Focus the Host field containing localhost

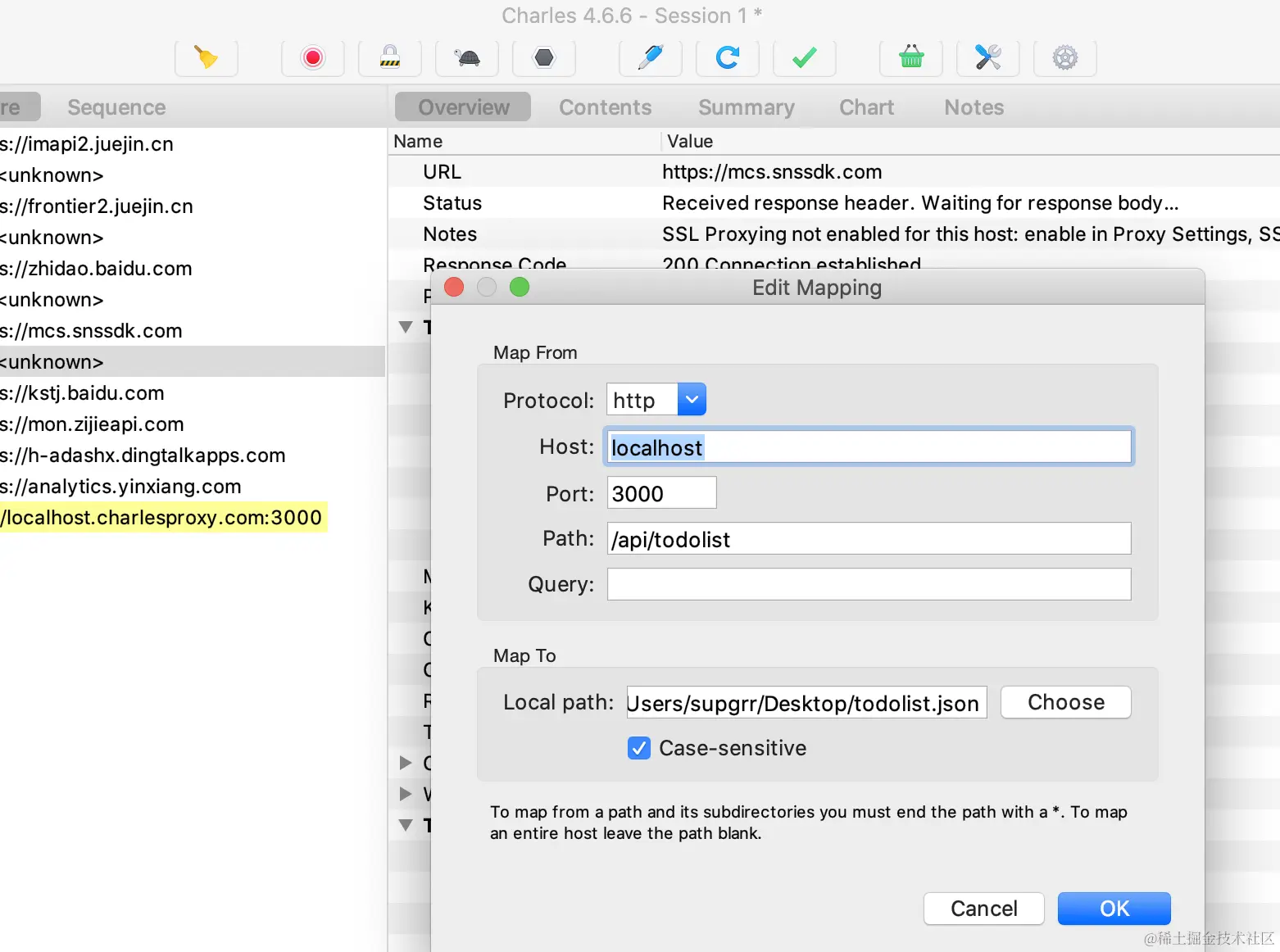[869, 447]
